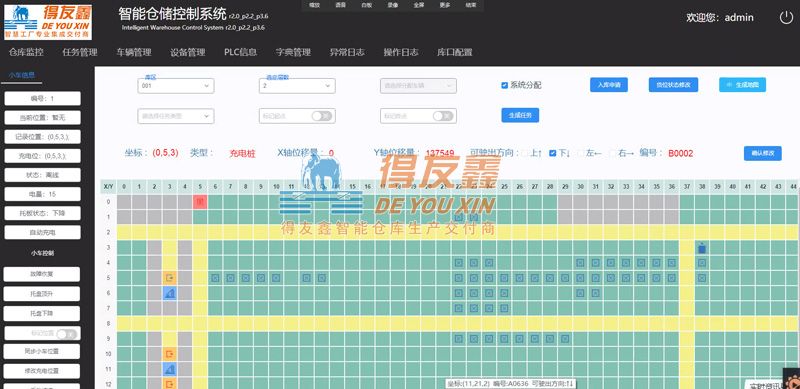
Task: Expand the task type selection dropdown
Action: [x=176, y=116]
